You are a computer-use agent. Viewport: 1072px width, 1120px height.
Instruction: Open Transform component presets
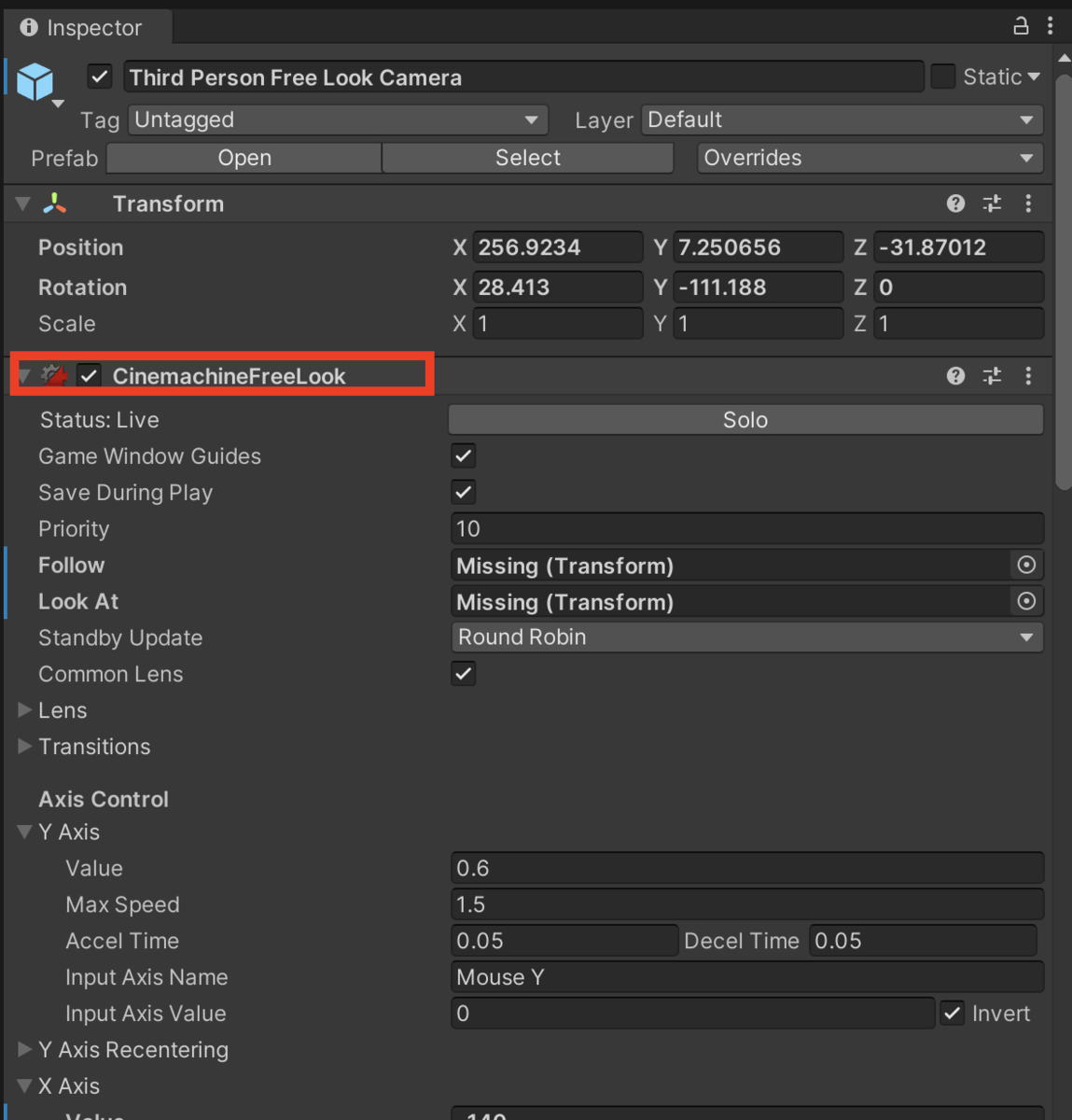(x=992, y=203)
